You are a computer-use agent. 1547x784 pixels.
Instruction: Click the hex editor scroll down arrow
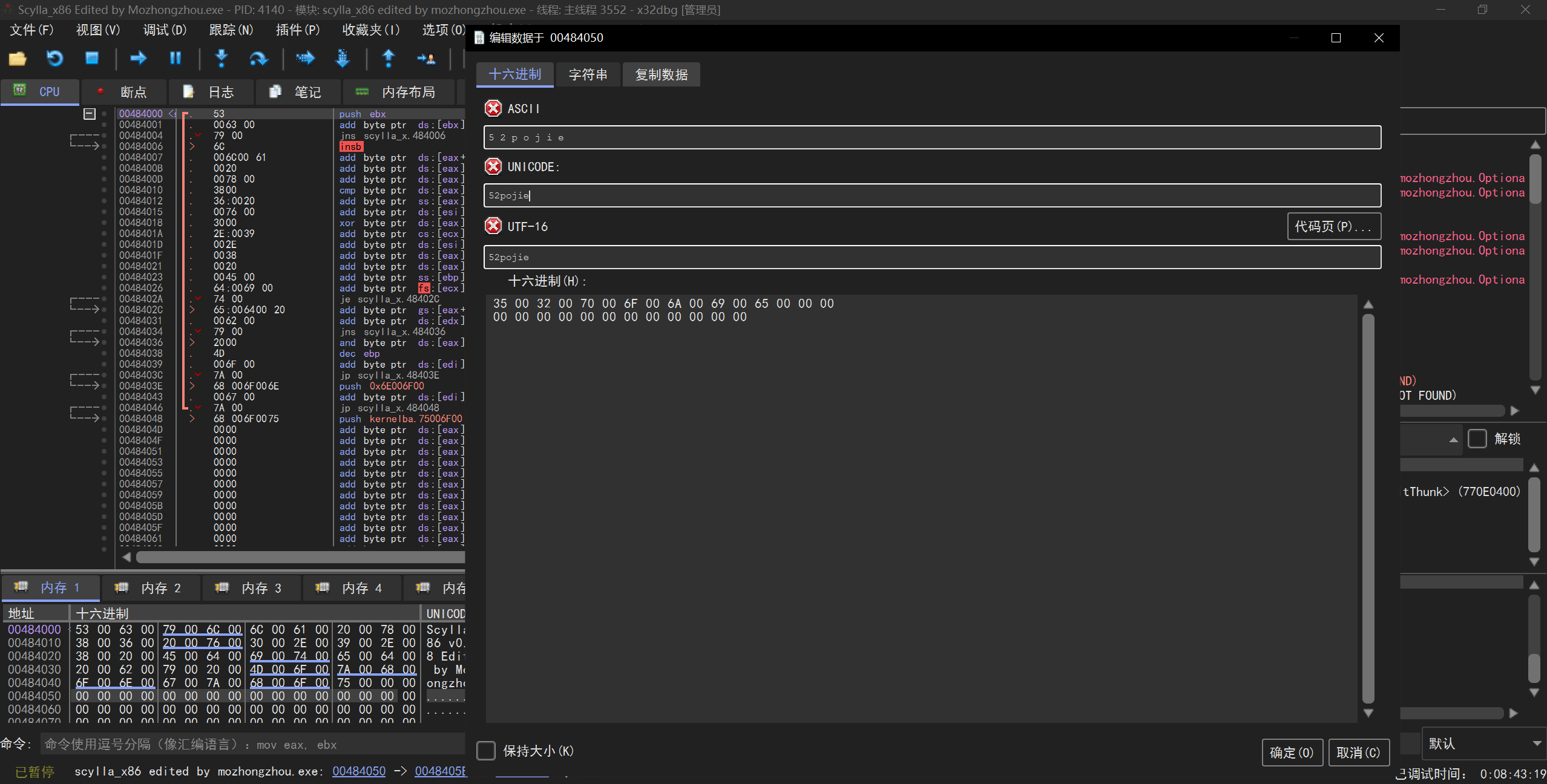point(1368,713)
